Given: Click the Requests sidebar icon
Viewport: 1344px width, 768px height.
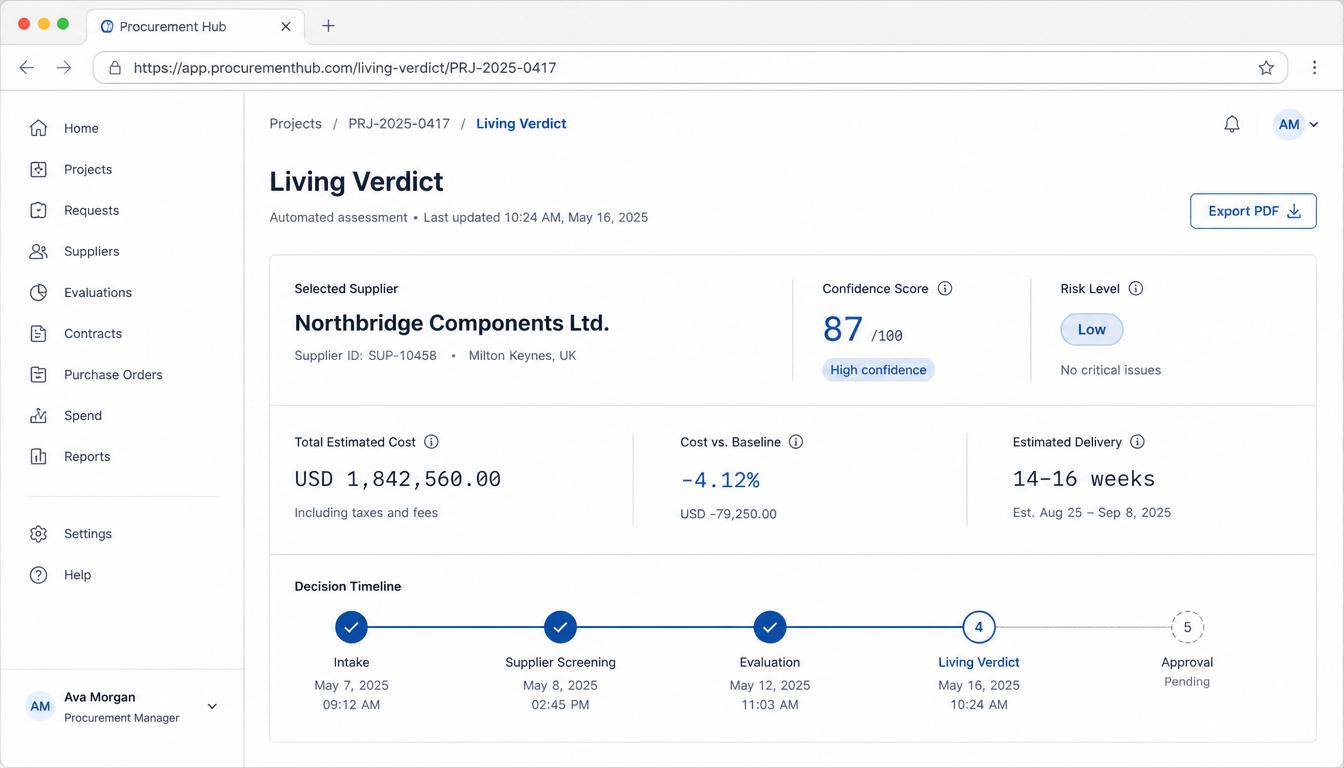Looking at the screenshot, I should coord(38,210).
